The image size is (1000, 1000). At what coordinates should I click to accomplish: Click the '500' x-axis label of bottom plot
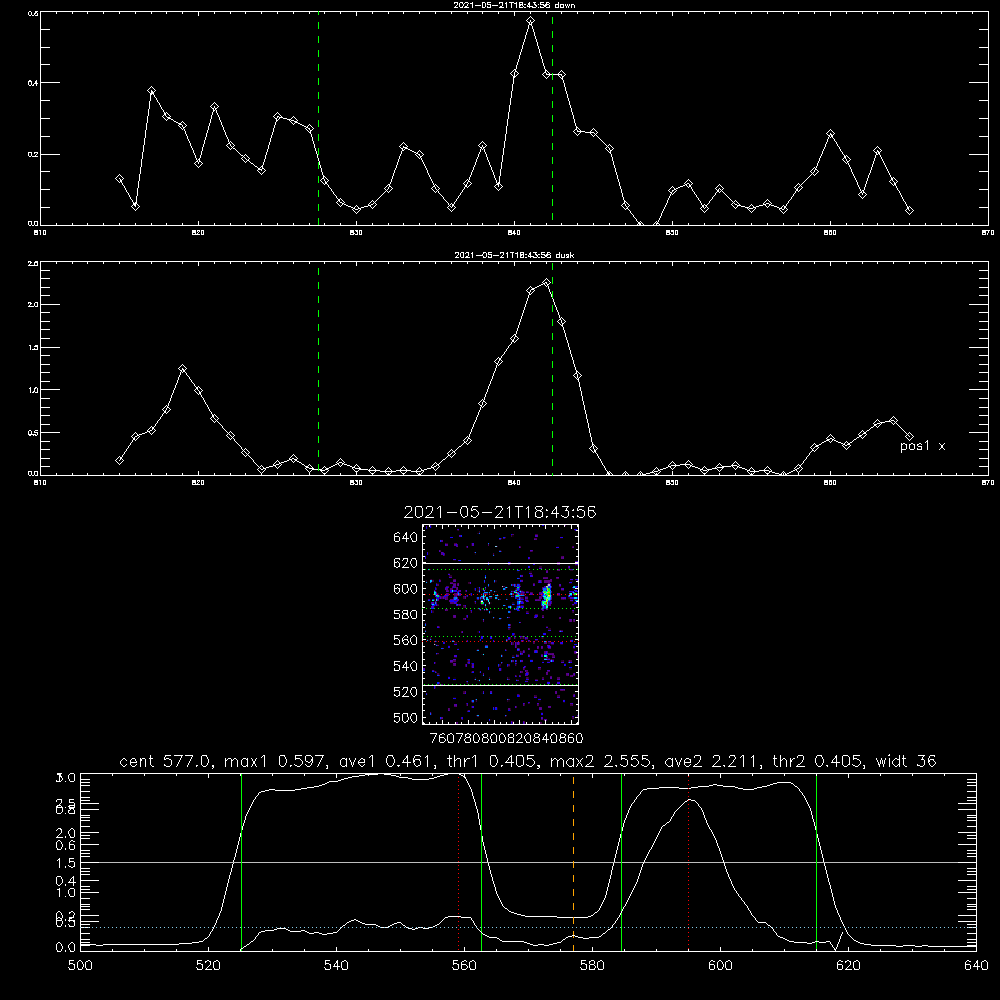tap(80, 966)
